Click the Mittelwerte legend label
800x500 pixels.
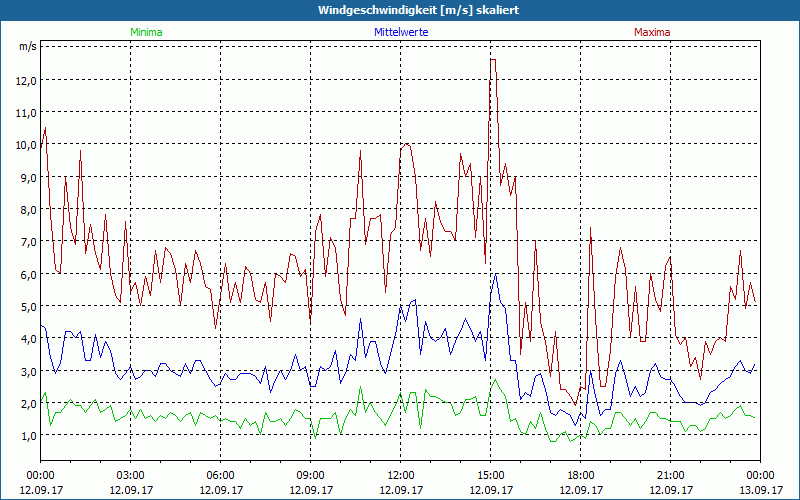(401, 32)
